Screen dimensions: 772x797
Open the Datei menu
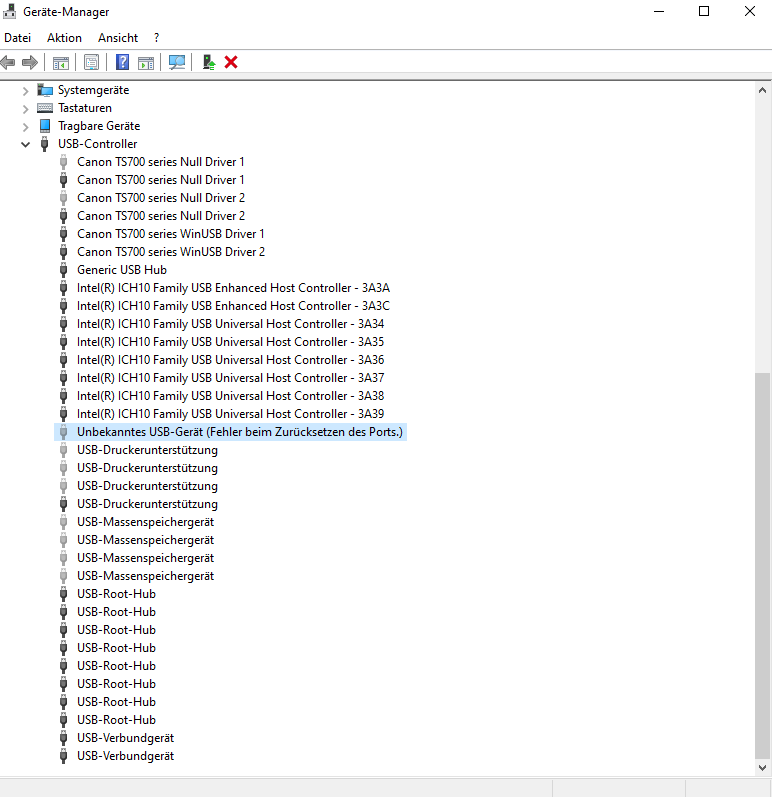[x=17, y=38]
